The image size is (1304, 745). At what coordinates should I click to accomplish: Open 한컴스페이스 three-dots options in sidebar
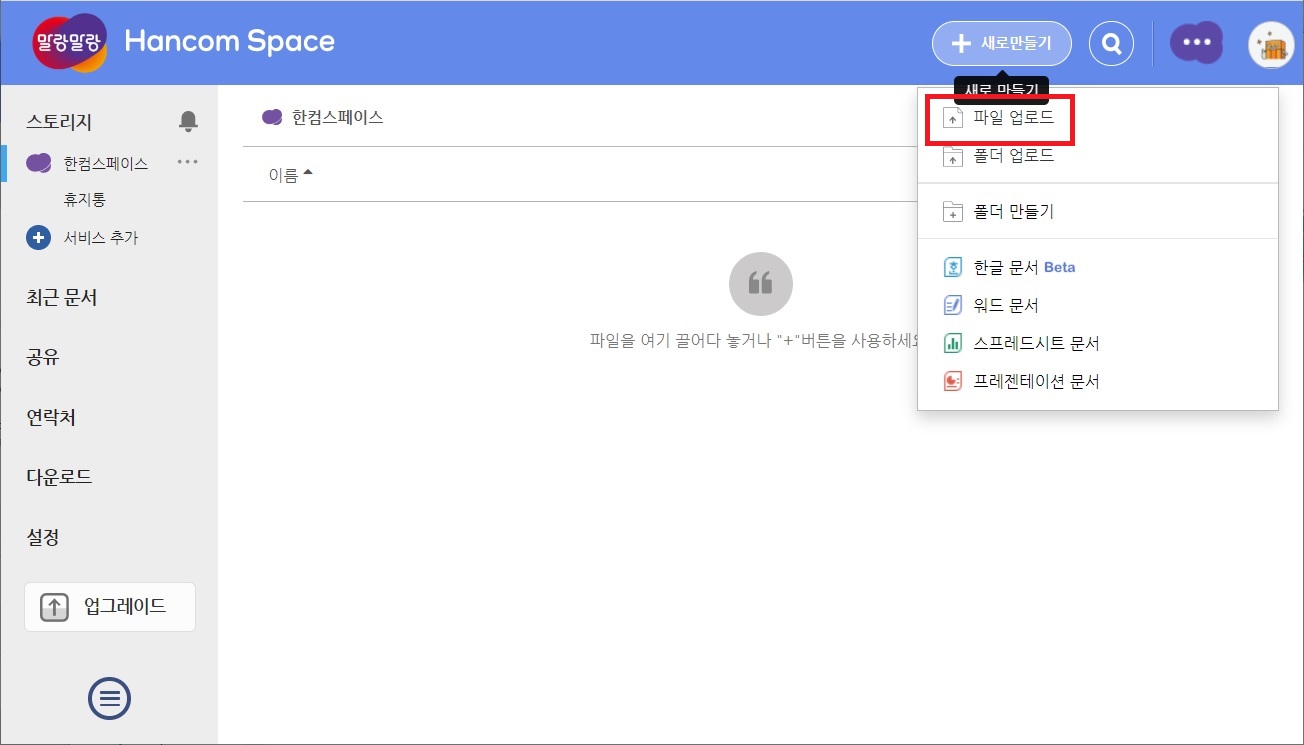[x=187, y=162]
